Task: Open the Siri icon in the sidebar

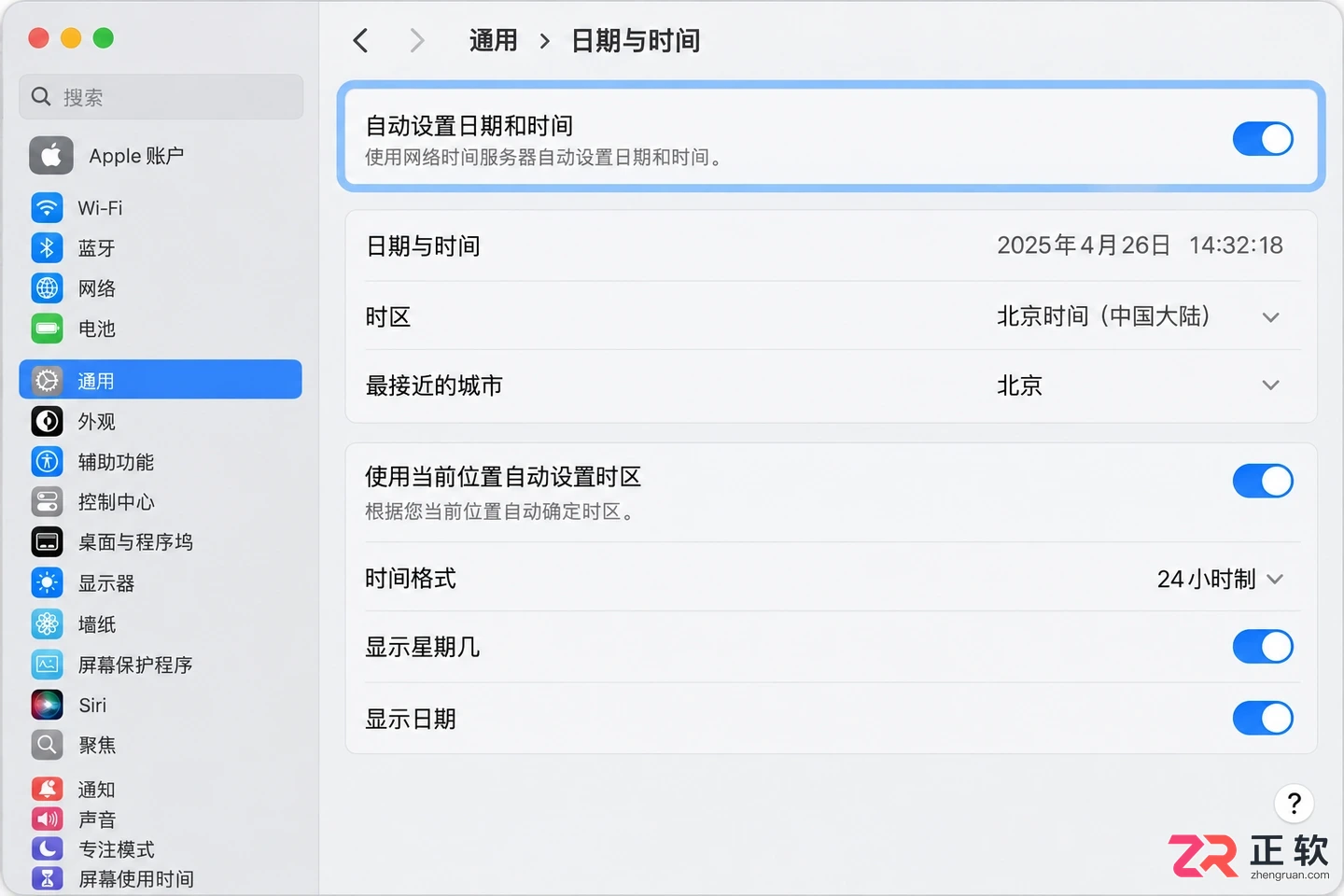Action: click(48, 705)
